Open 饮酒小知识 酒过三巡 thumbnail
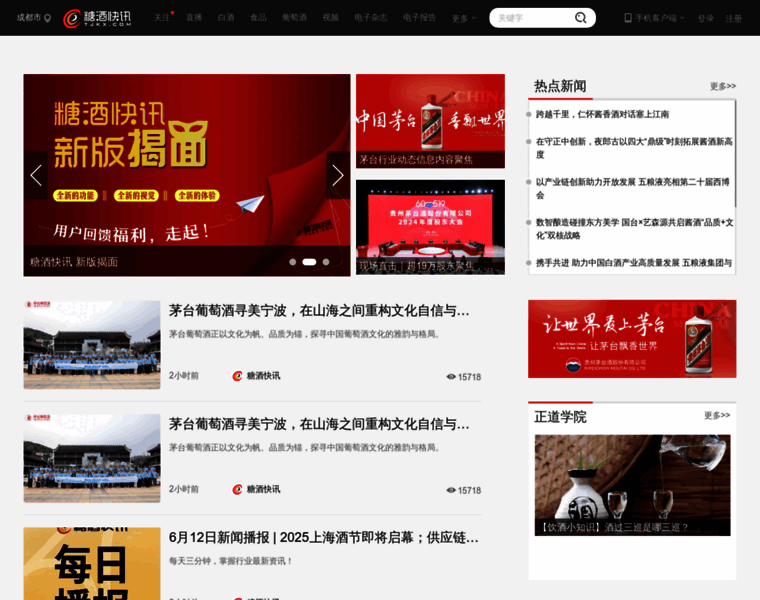This screenshot has height=600, width=760. pos(633,485)
